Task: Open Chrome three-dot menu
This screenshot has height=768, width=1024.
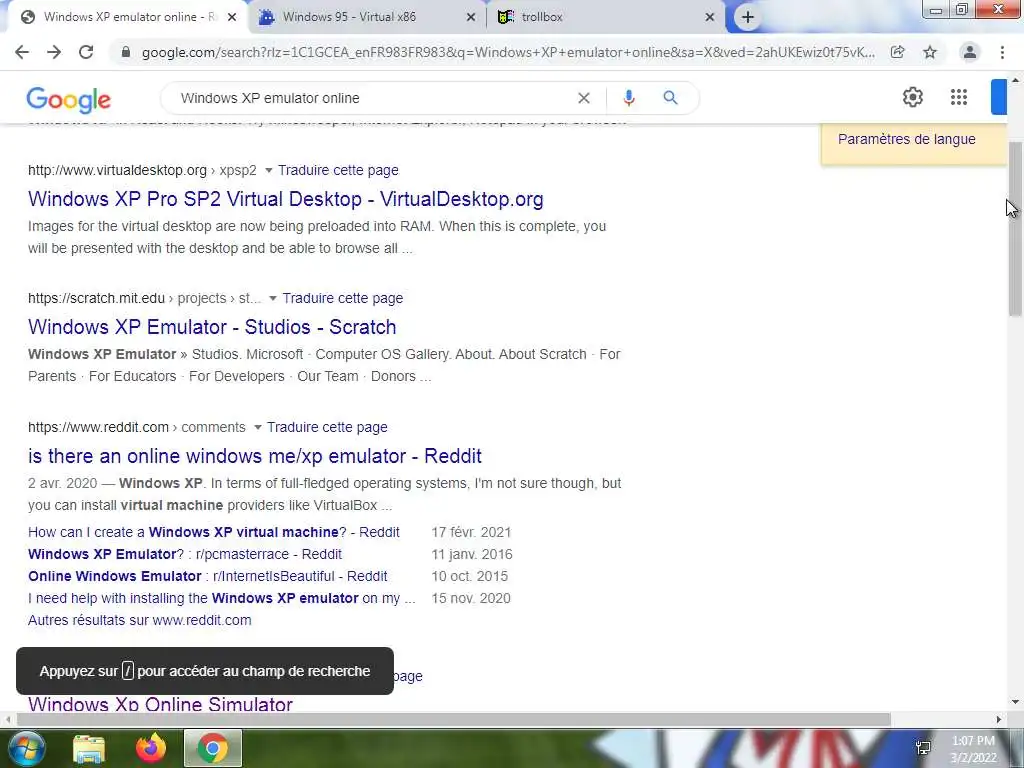Action: 1002,52
